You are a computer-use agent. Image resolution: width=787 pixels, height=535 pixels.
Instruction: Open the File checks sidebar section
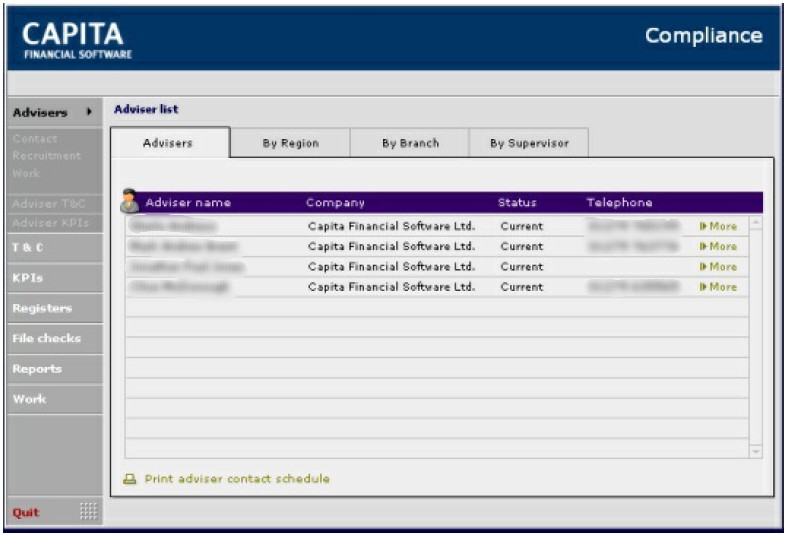coord(55,338)
